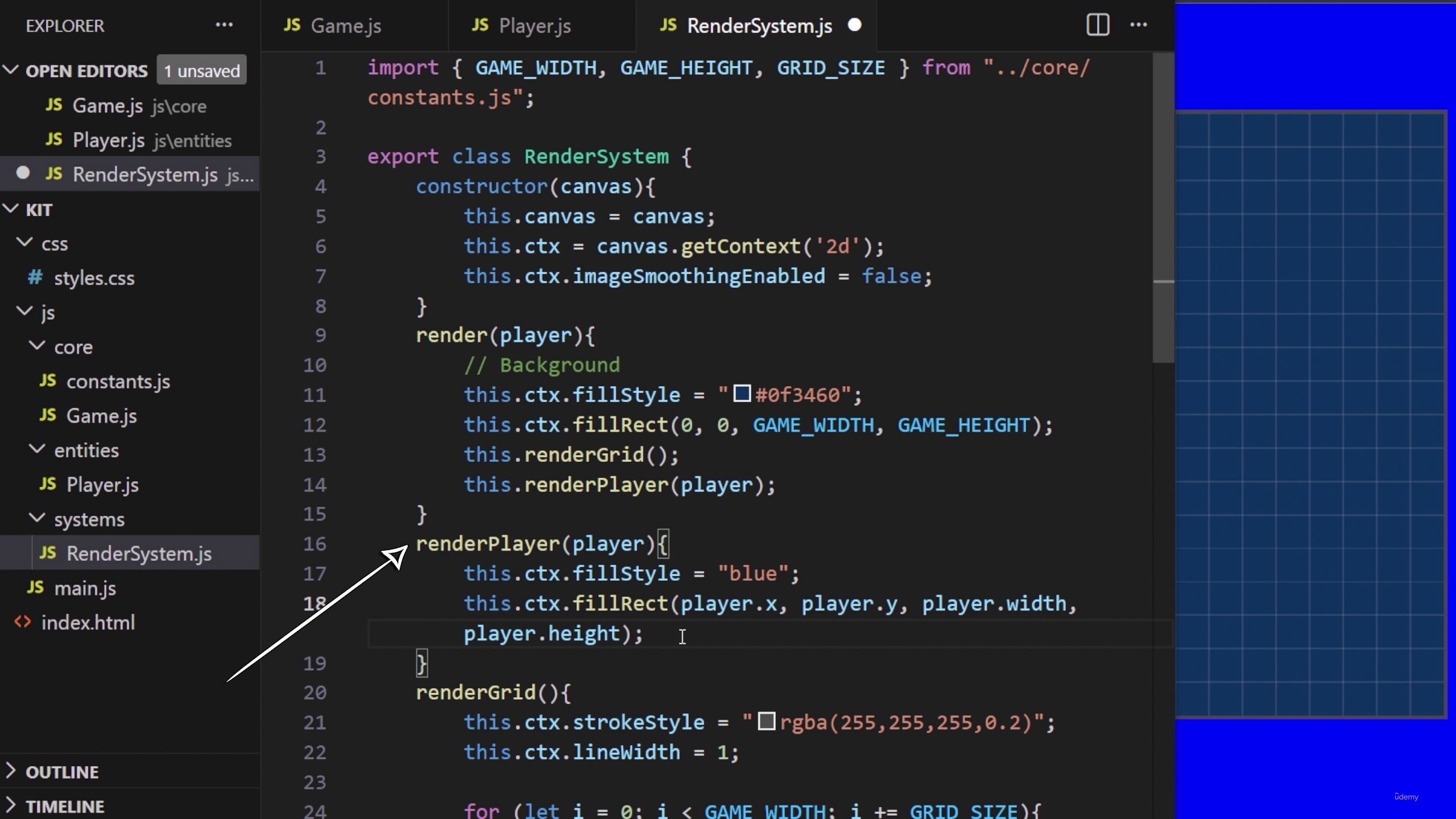
Task: Click the 1 unsaved badge
Action: 202,71
